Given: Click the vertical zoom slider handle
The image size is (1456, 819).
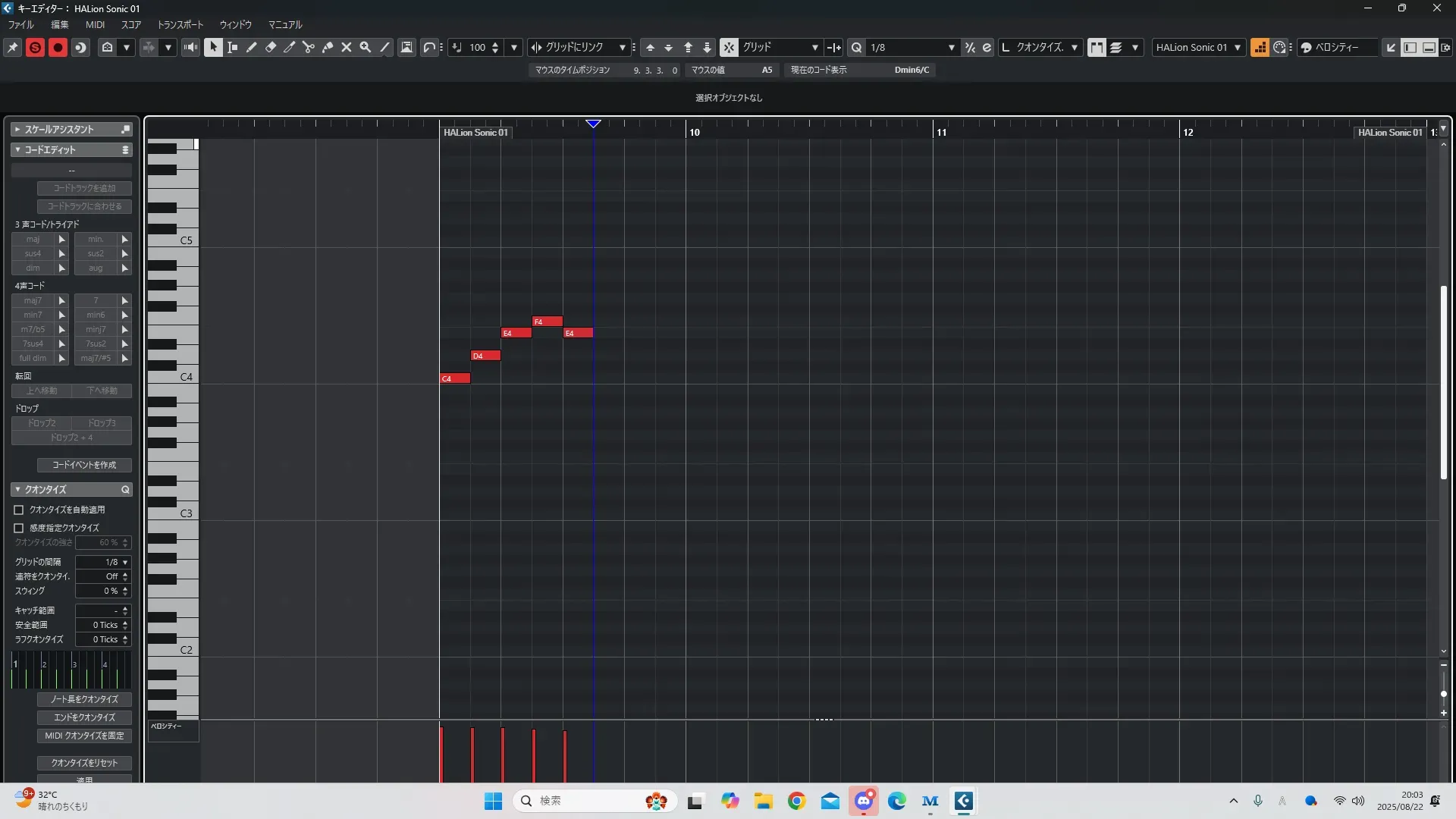Looking at the screenshot, I should pyautogui.click(x=1443, y=694).
